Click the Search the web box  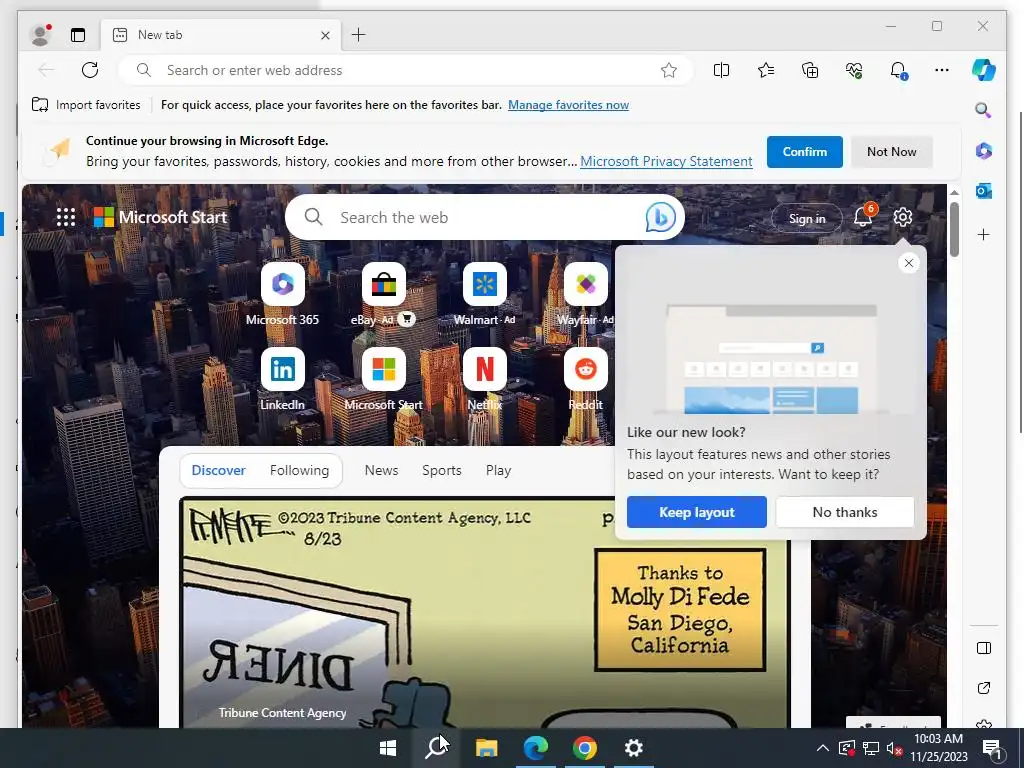[x=485, y=217]
